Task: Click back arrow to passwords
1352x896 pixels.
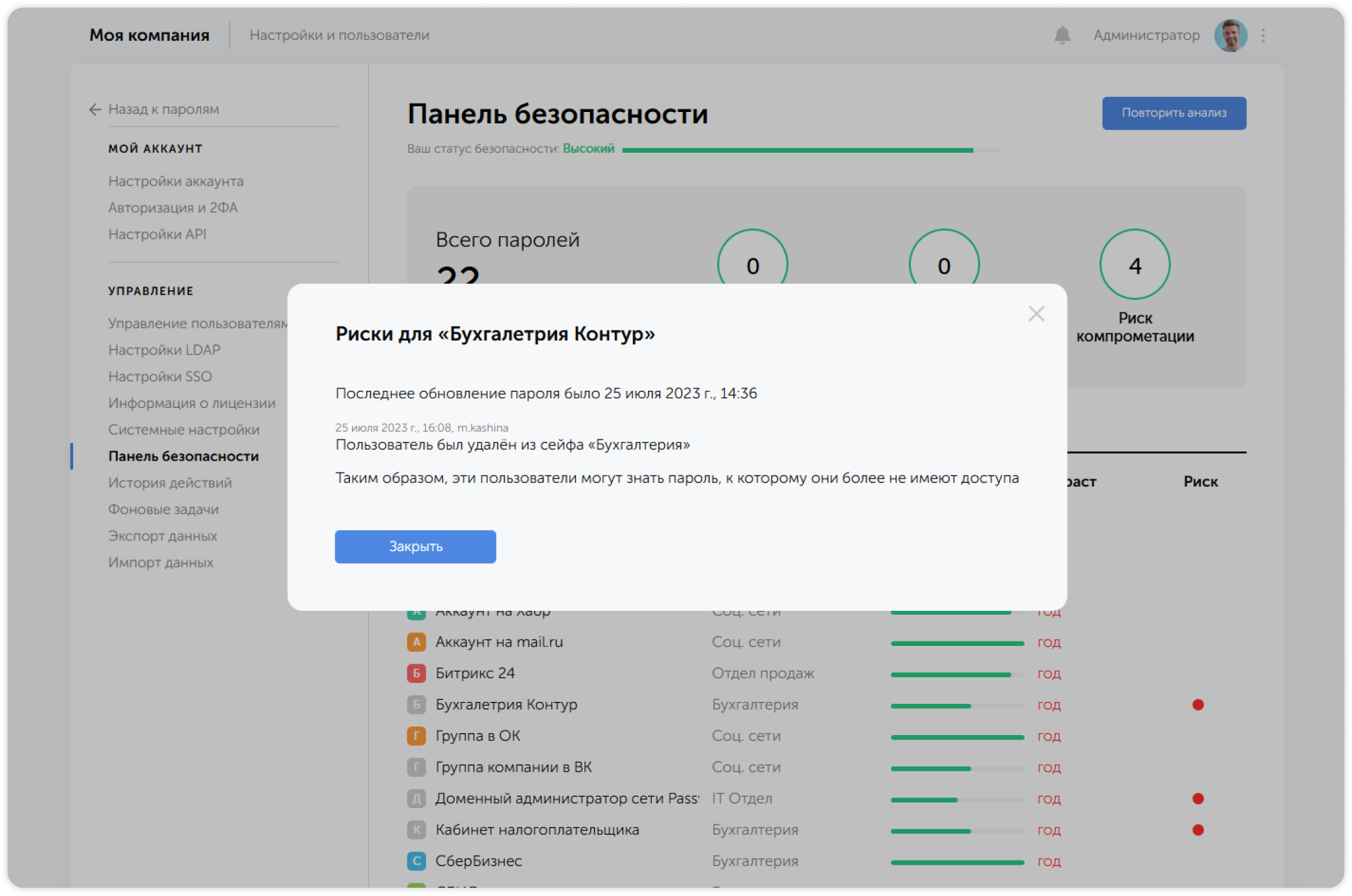Action: click(95, 109)
